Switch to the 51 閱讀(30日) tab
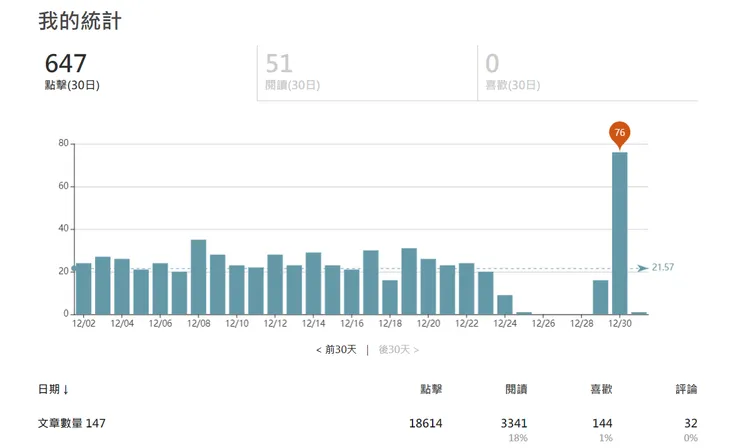This screenshot has width=740, height=448. click(x=367, y=73)
